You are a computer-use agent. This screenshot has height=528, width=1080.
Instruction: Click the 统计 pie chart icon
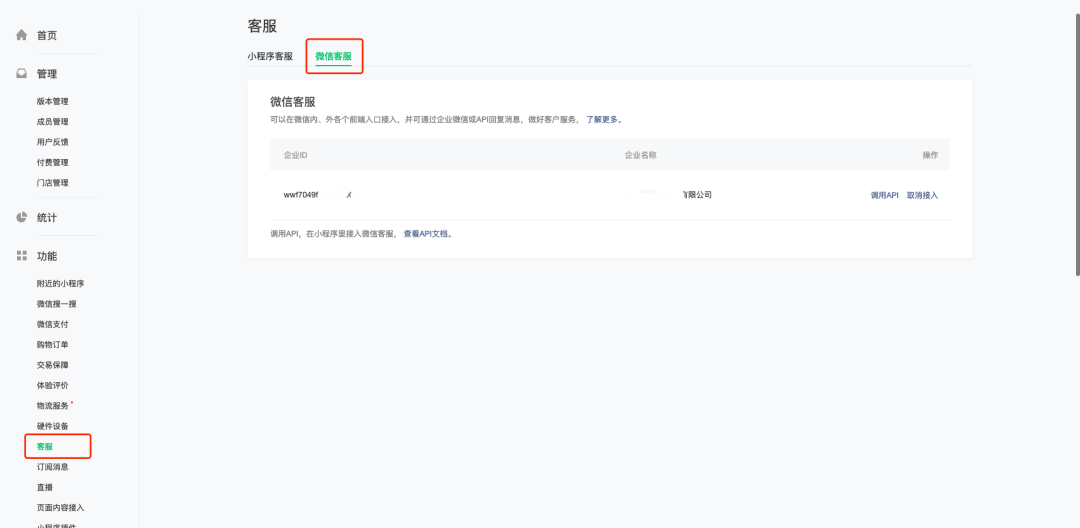[x=21, y=217]
